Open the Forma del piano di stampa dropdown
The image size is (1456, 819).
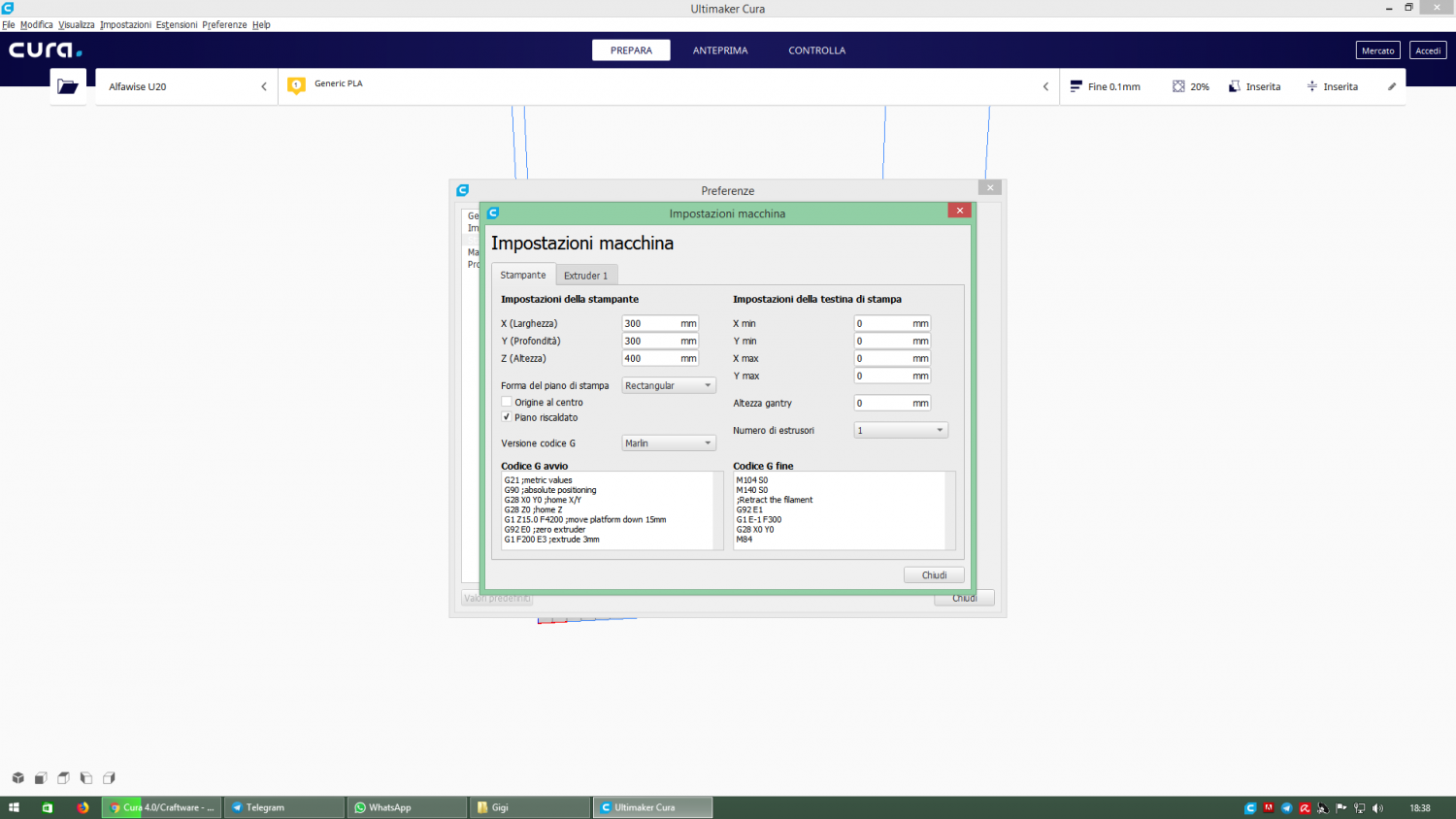coord(668,385)
